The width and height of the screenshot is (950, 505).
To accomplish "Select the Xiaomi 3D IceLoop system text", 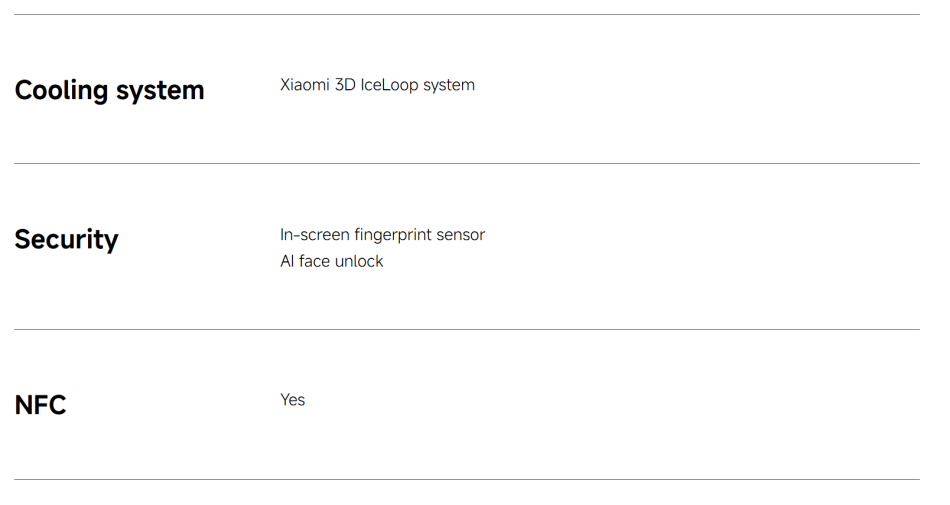I will [x=377, y=85].
